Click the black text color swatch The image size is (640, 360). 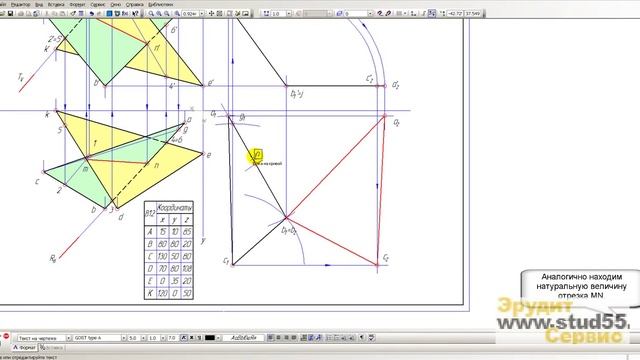click(210, 338)
